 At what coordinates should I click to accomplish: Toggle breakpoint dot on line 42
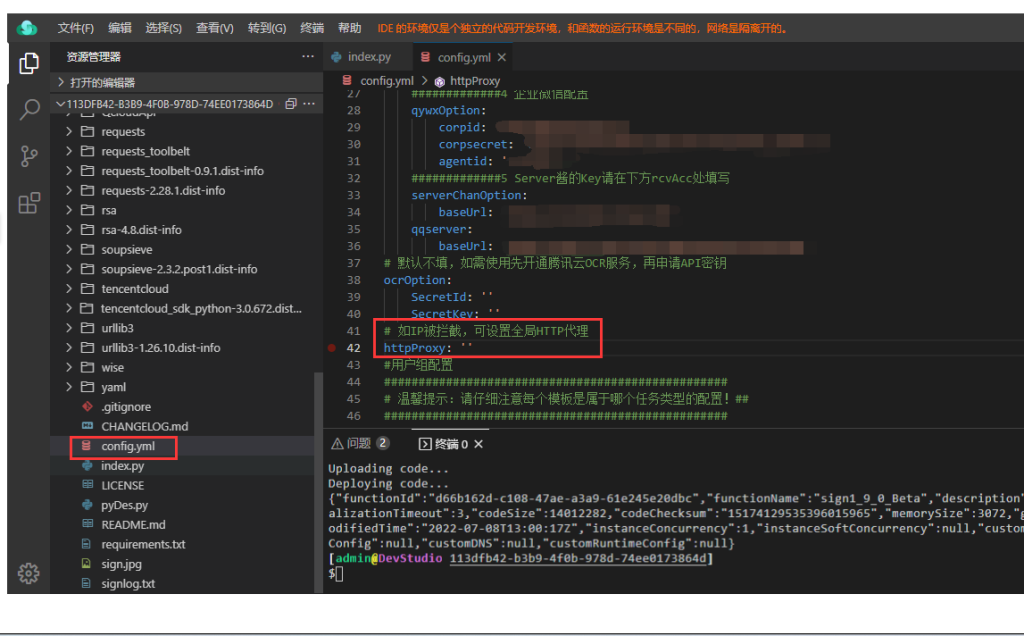tap(331, 348)
